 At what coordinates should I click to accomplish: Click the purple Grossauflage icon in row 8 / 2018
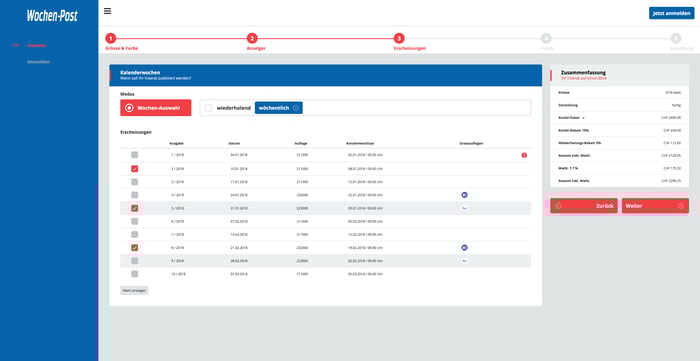tap(464, 247)
